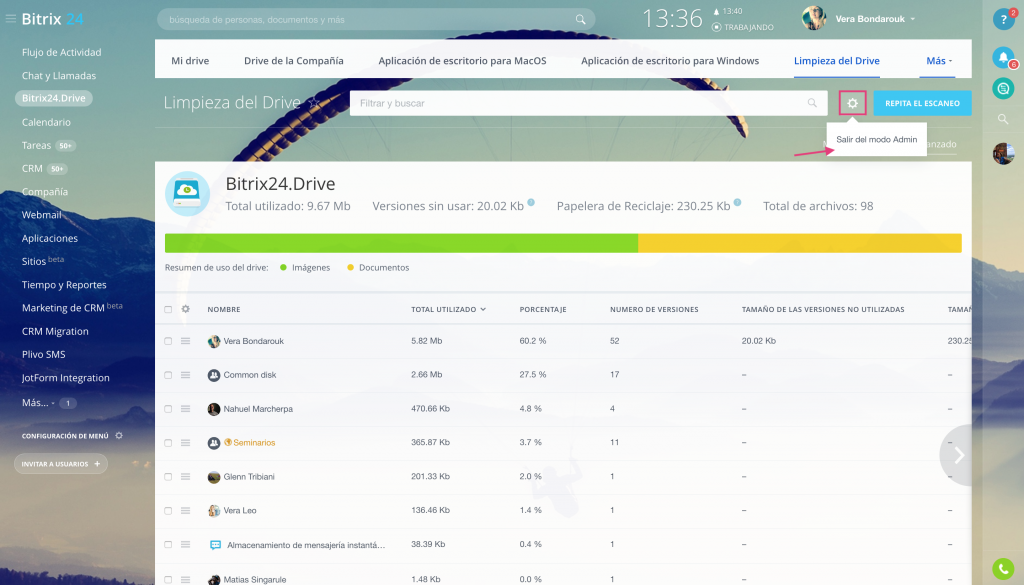Expand the Más... item in the left menu
This screenshot has height=585, width=1024.
(x=38, y=403)
